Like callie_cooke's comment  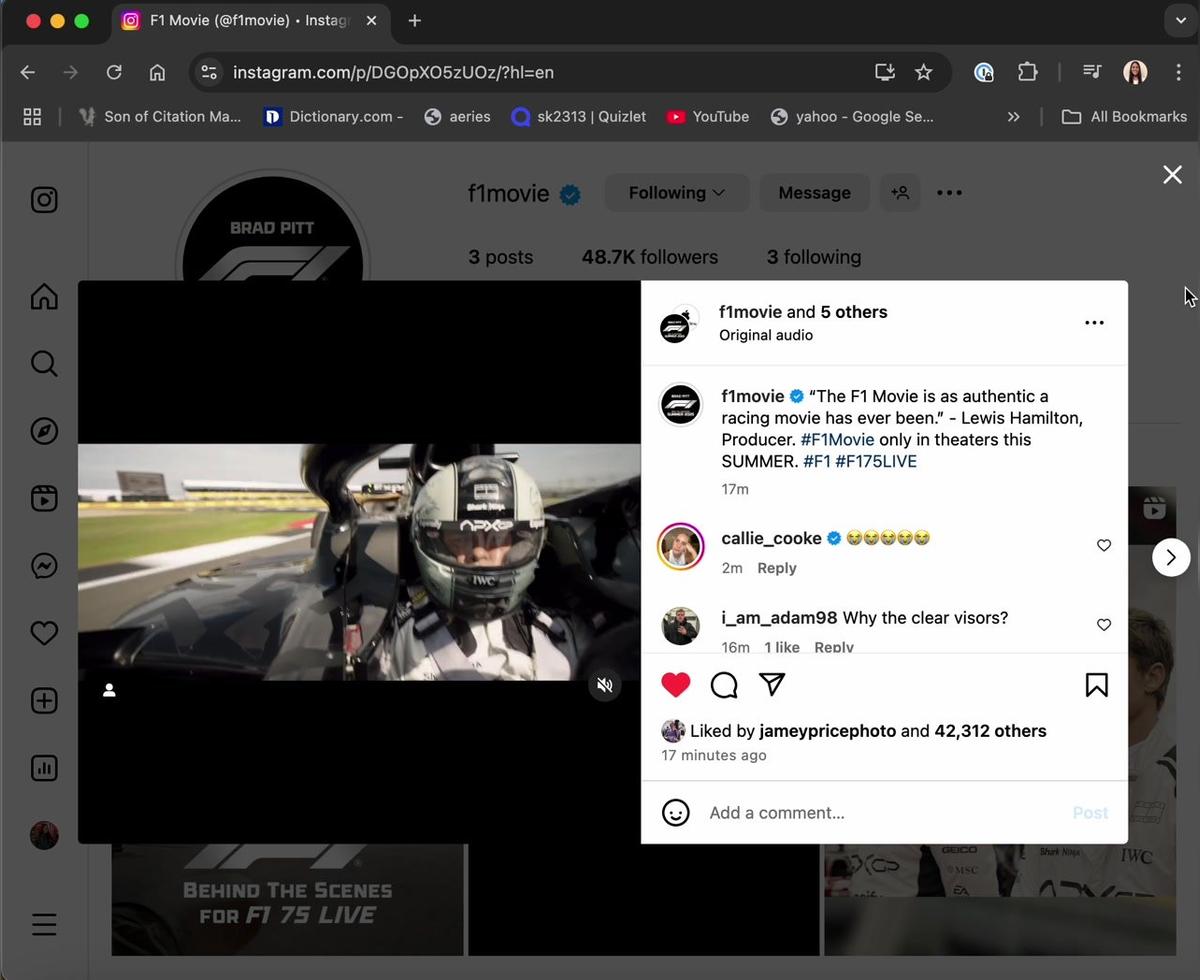(x=1104, y=545)
